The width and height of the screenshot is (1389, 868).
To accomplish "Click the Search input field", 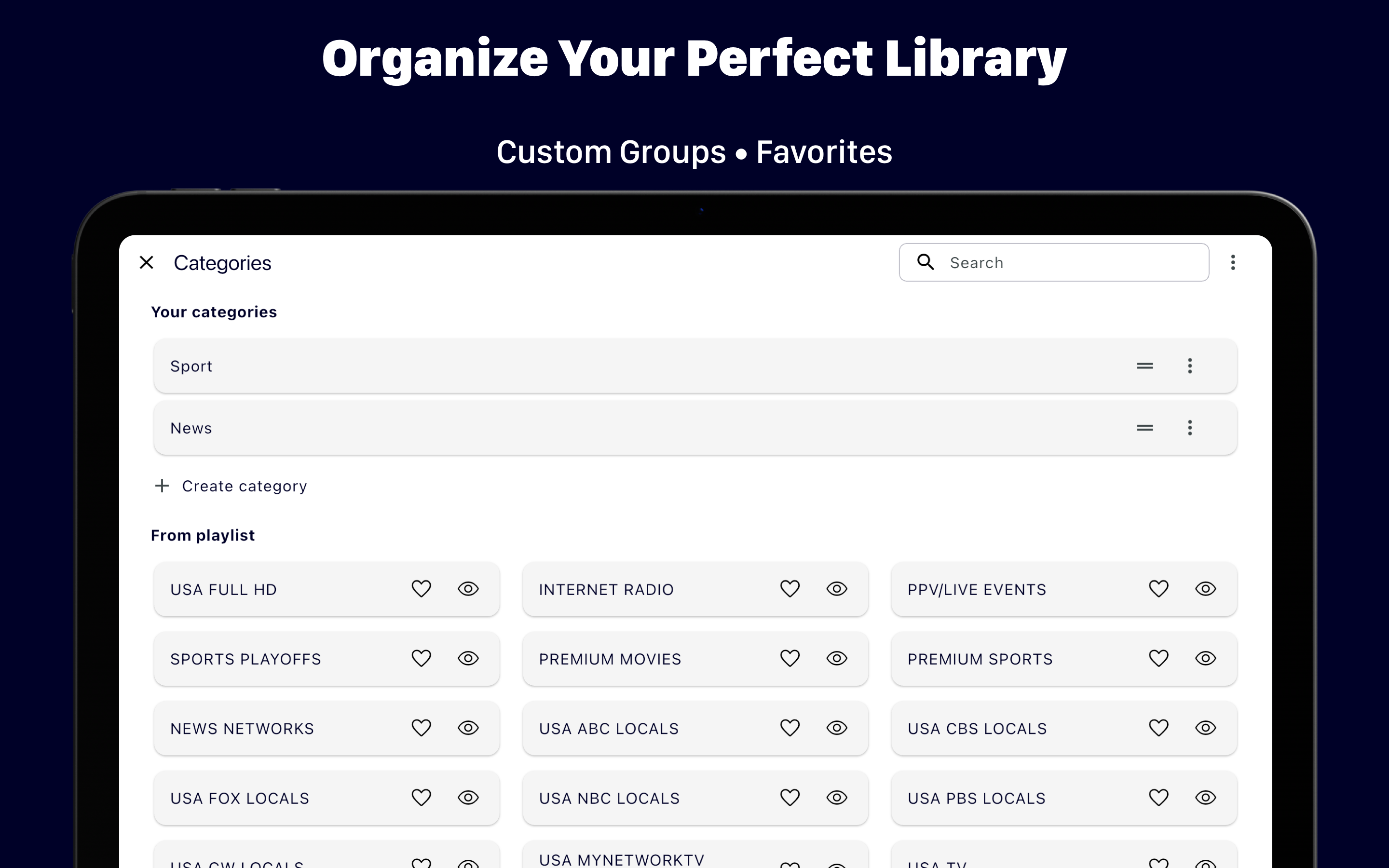I will point(1054,262).
